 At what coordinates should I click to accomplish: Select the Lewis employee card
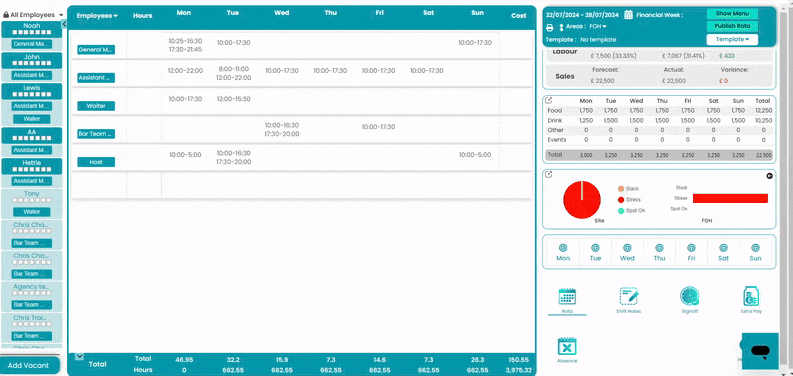point(32,91)
